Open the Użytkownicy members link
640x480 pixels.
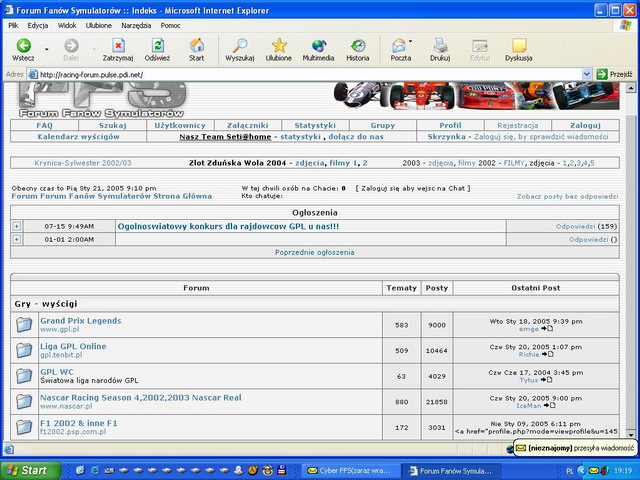point(180,125)
